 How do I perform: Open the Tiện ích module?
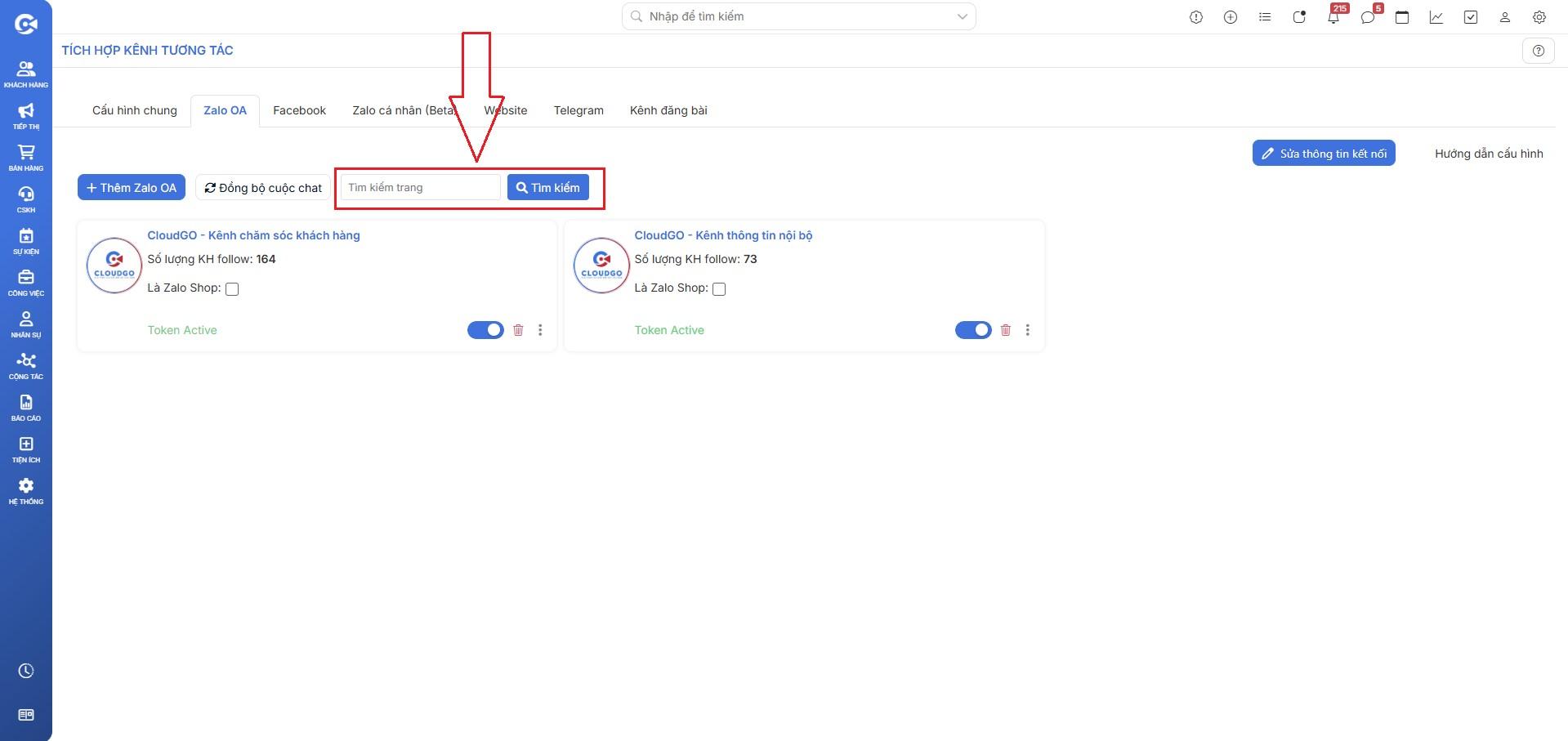(x=26, y=449)
